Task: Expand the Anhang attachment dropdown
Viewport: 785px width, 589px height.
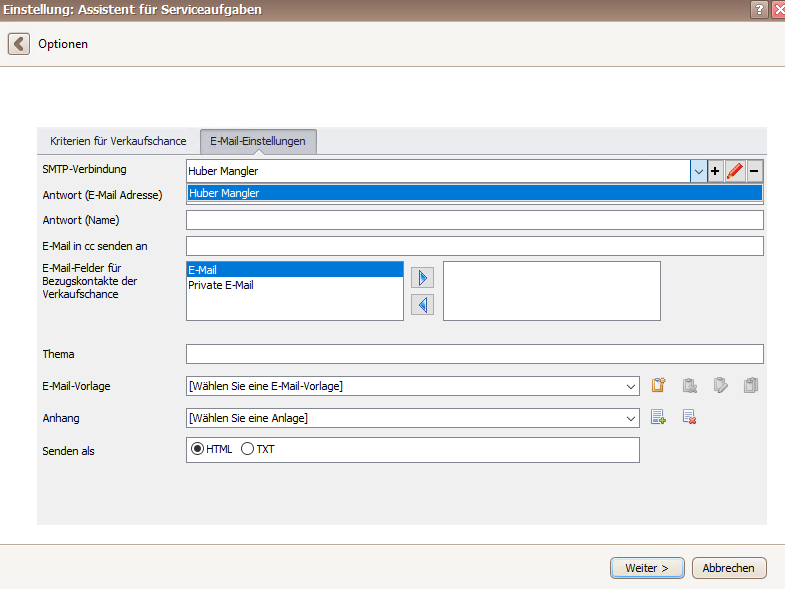Action: coord(631,418)
